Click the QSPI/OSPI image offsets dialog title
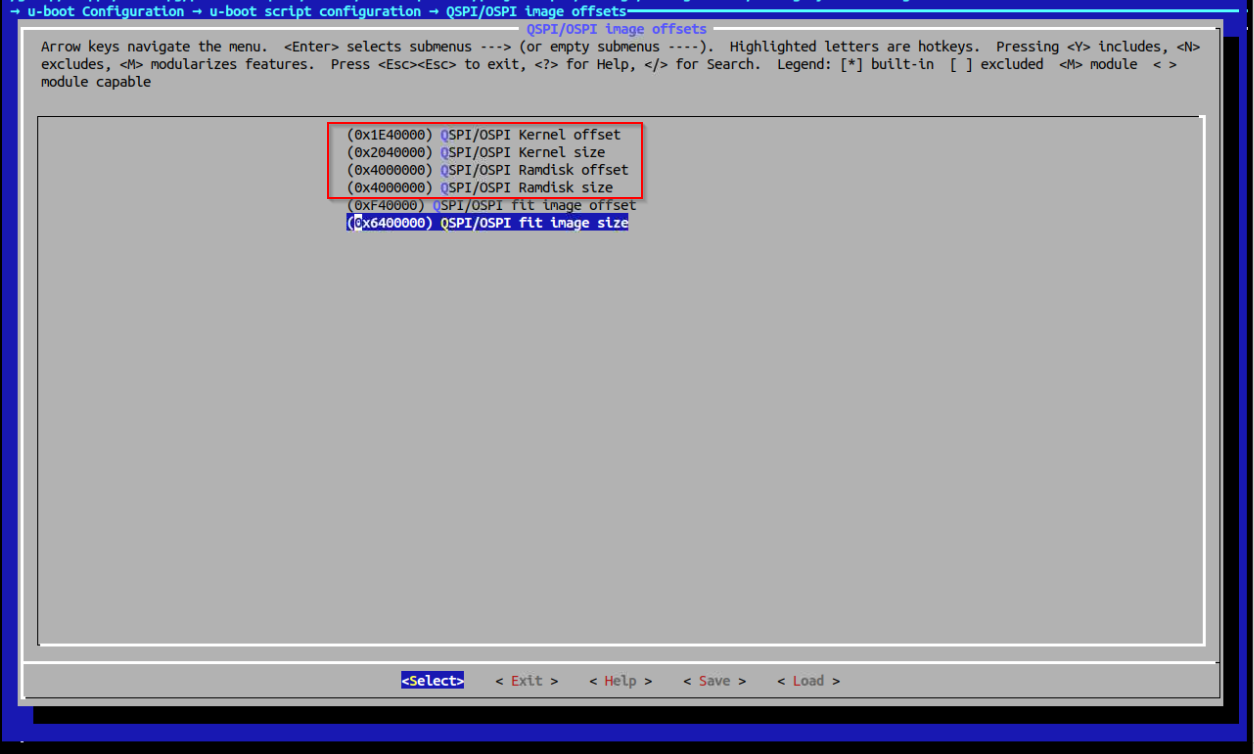 616,29
